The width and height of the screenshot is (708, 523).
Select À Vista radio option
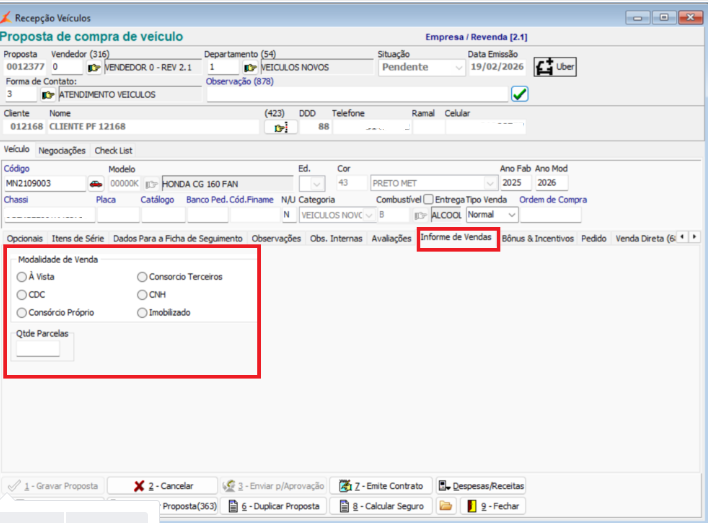(x=21, y=277)
